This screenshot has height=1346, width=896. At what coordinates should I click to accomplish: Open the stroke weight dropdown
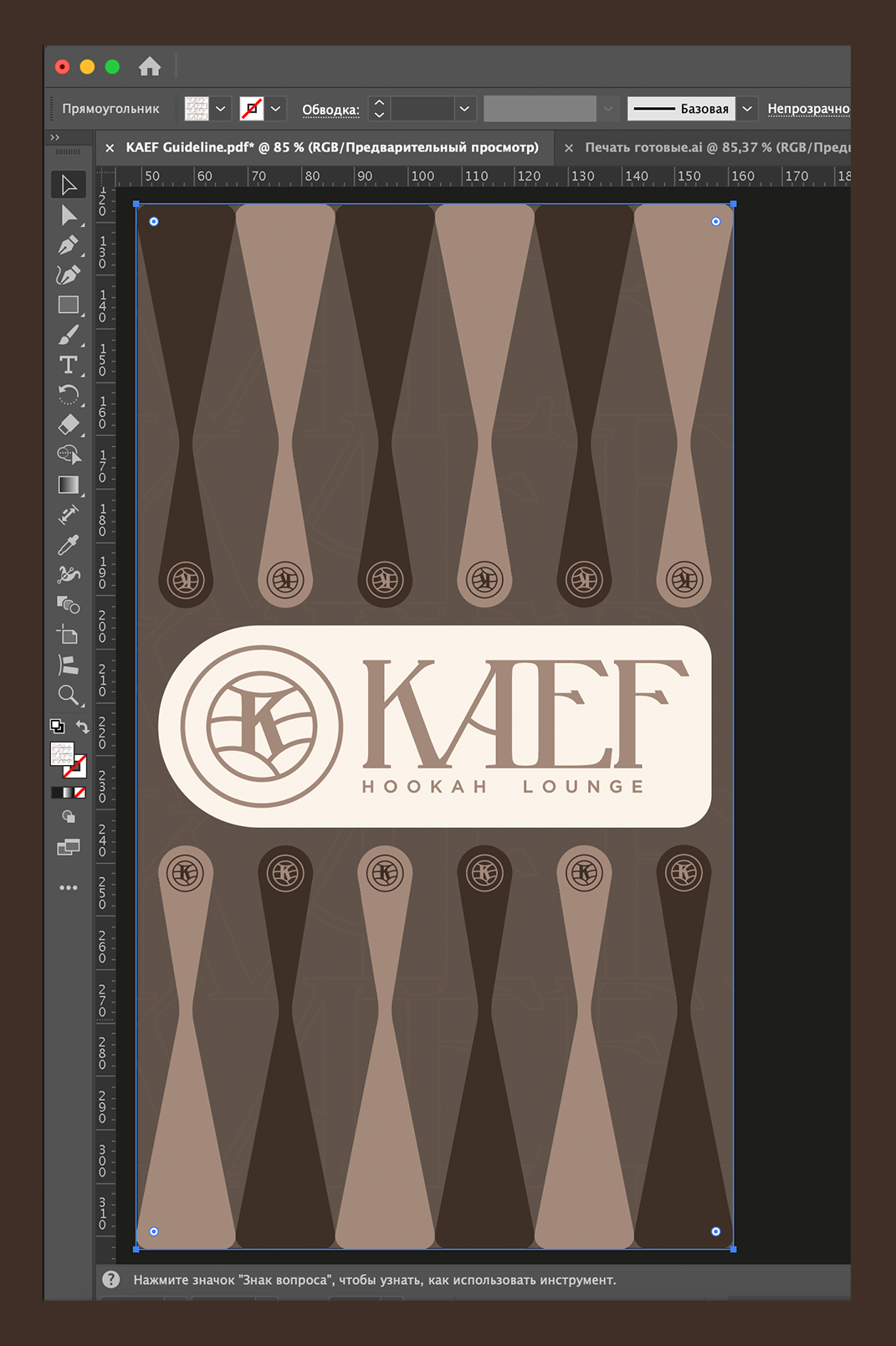(x=464, y=109)
